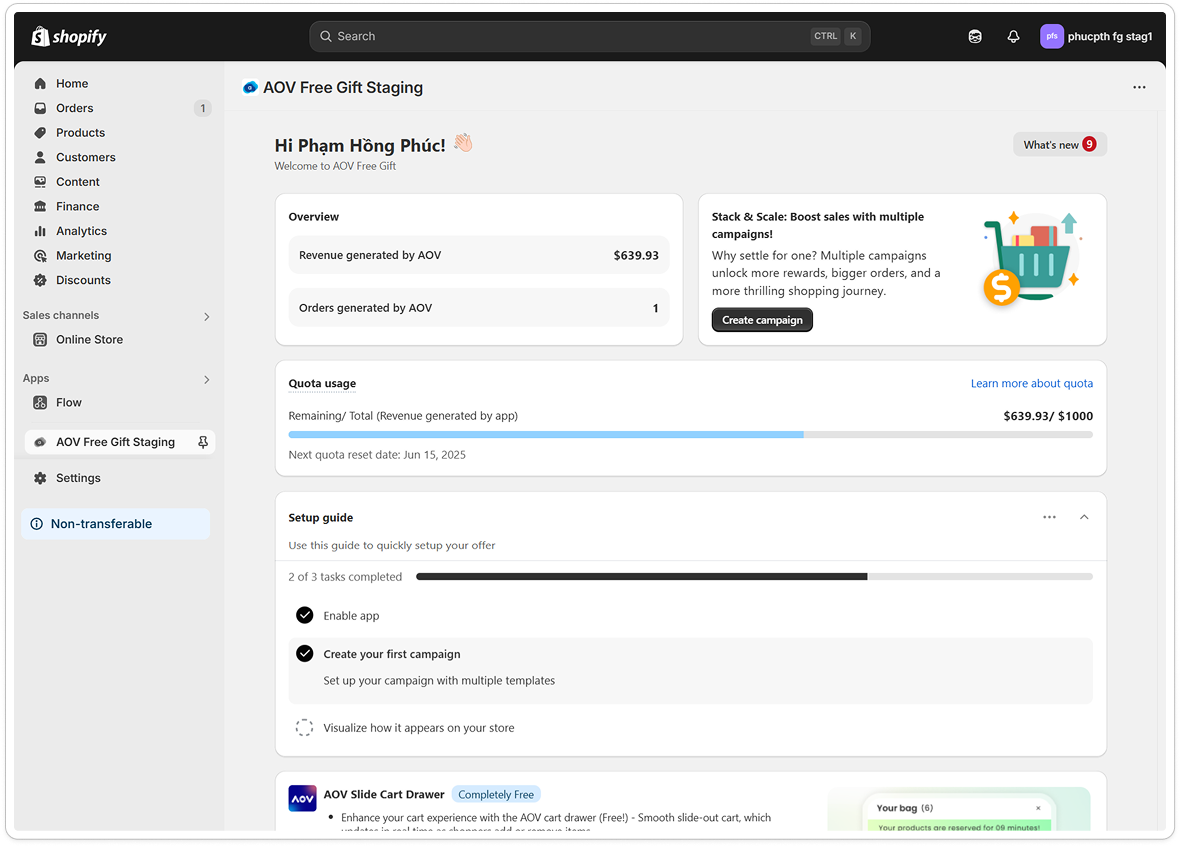Open page header more actions menu

pyautogui.click(x=1139, y=87)
